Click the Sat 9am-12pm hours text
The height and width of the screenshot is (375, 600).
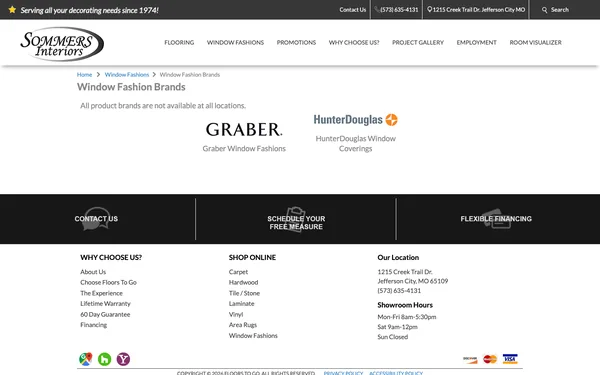pyautogui.click(x=398, y=327)
